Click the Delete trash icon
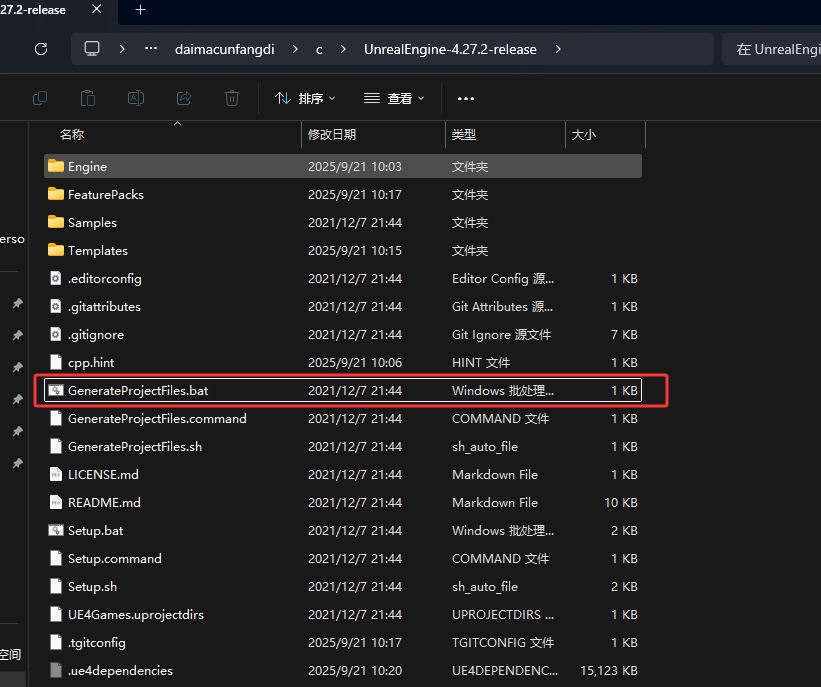Image resolution: width=821 pixels, height=687 pixels. coord(231,98)
